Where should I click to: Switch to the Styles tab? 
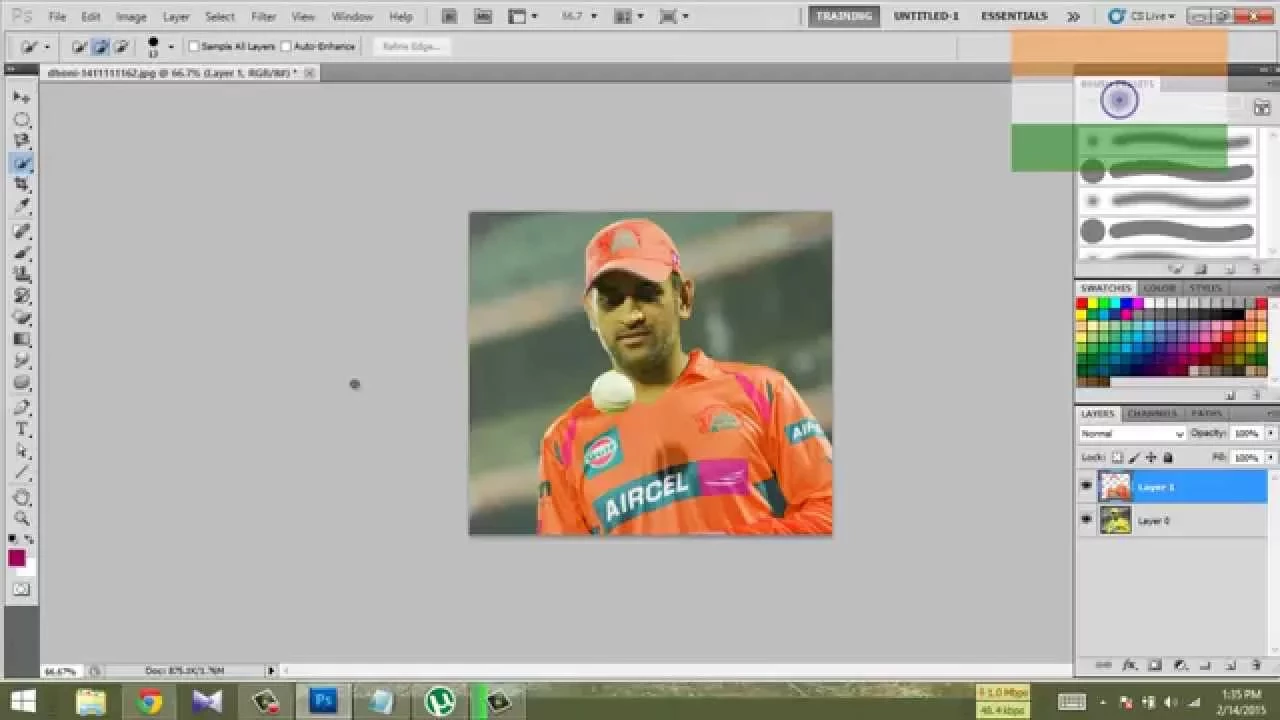tap(1205, 288)
